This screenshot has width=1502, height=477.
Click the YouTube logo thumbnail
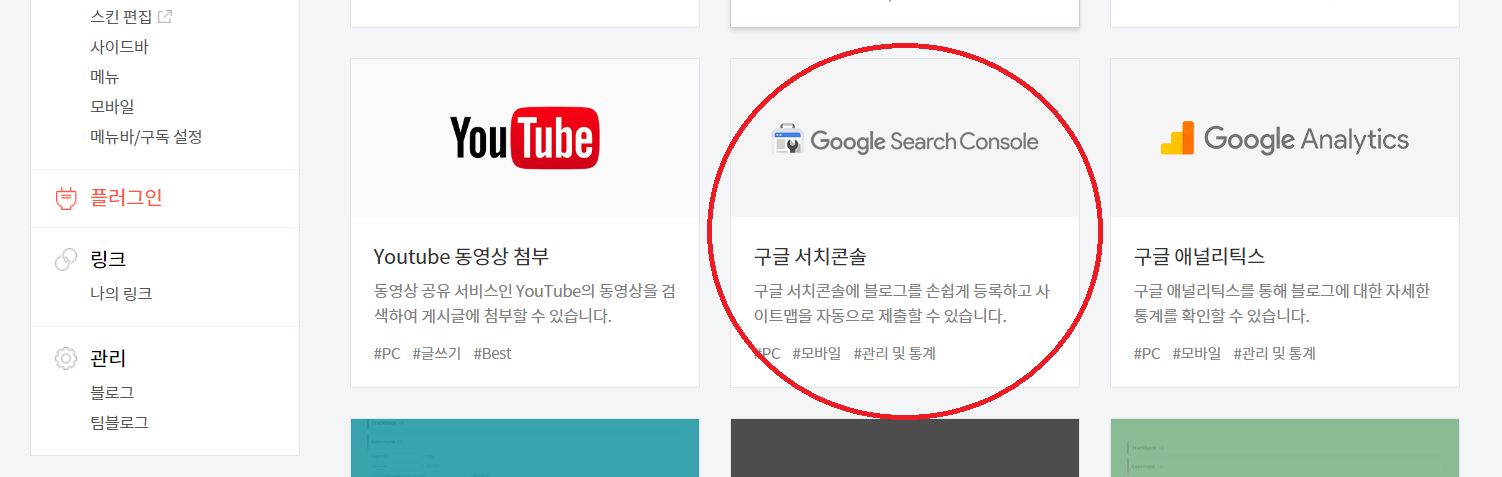(524, 138)
